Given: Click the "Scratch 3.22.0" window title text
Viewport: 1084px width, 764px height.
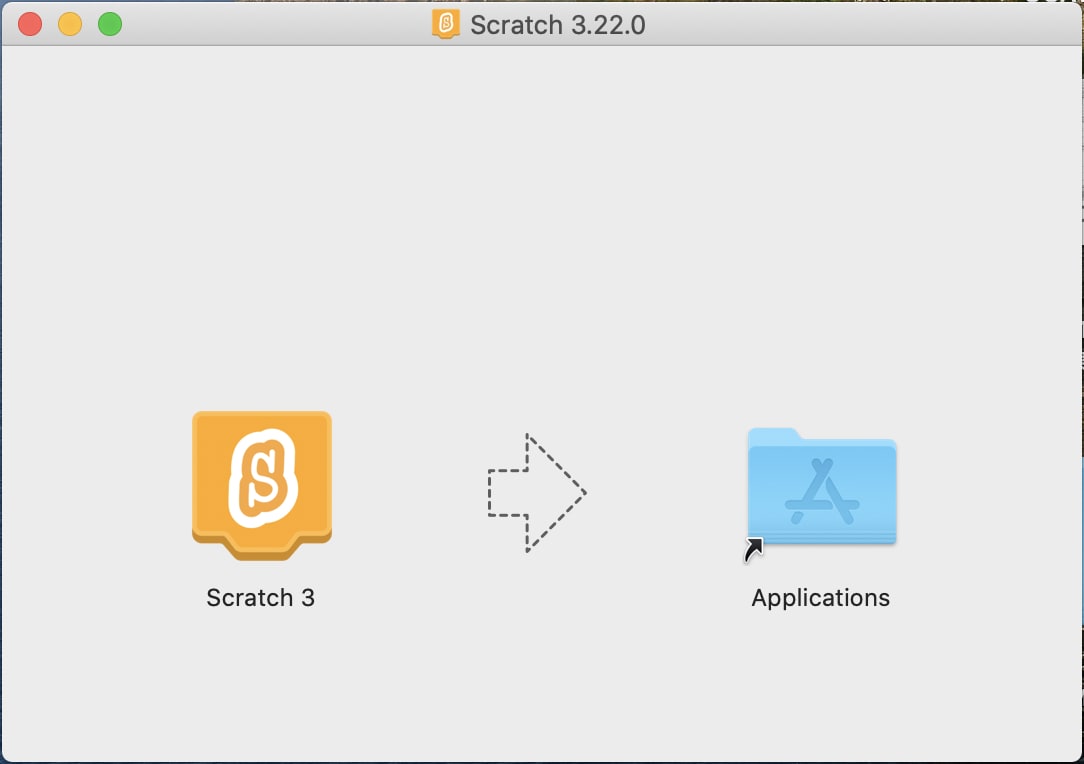Looking at the screenshot, I should tap(557, 25).
